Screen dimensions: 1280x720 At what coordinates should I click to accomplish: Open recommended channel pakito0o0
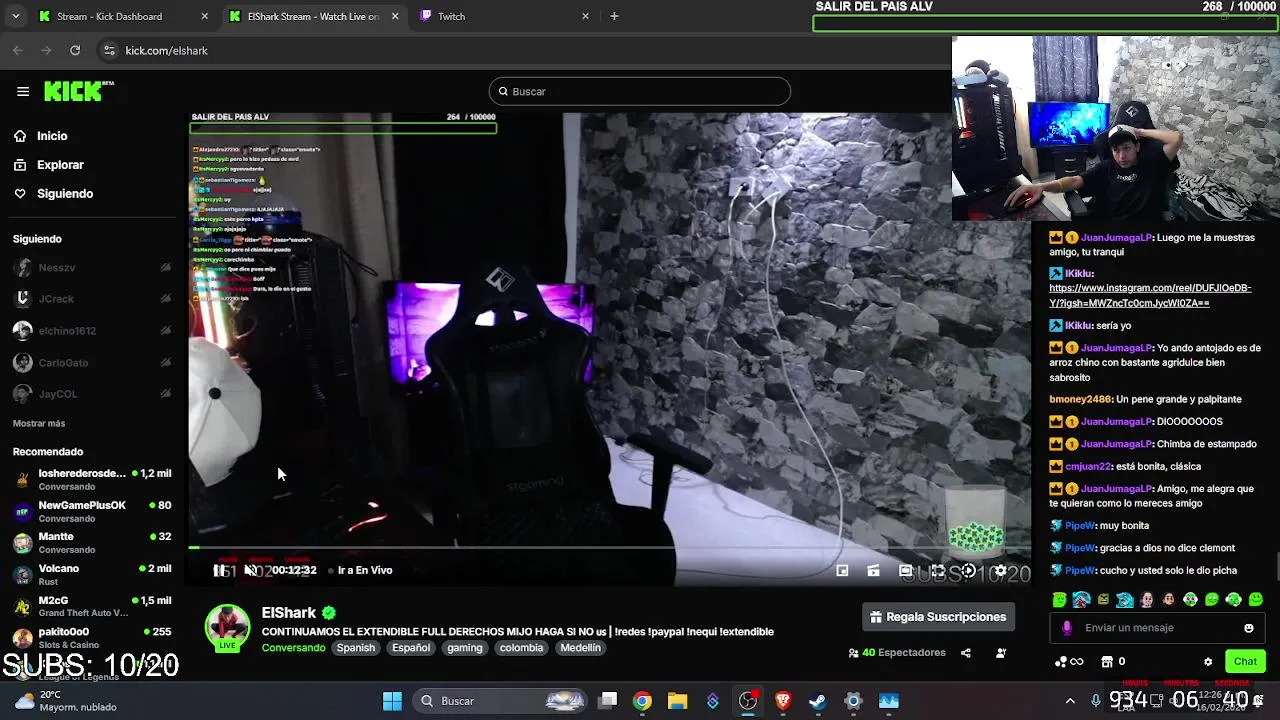point(92,637)
